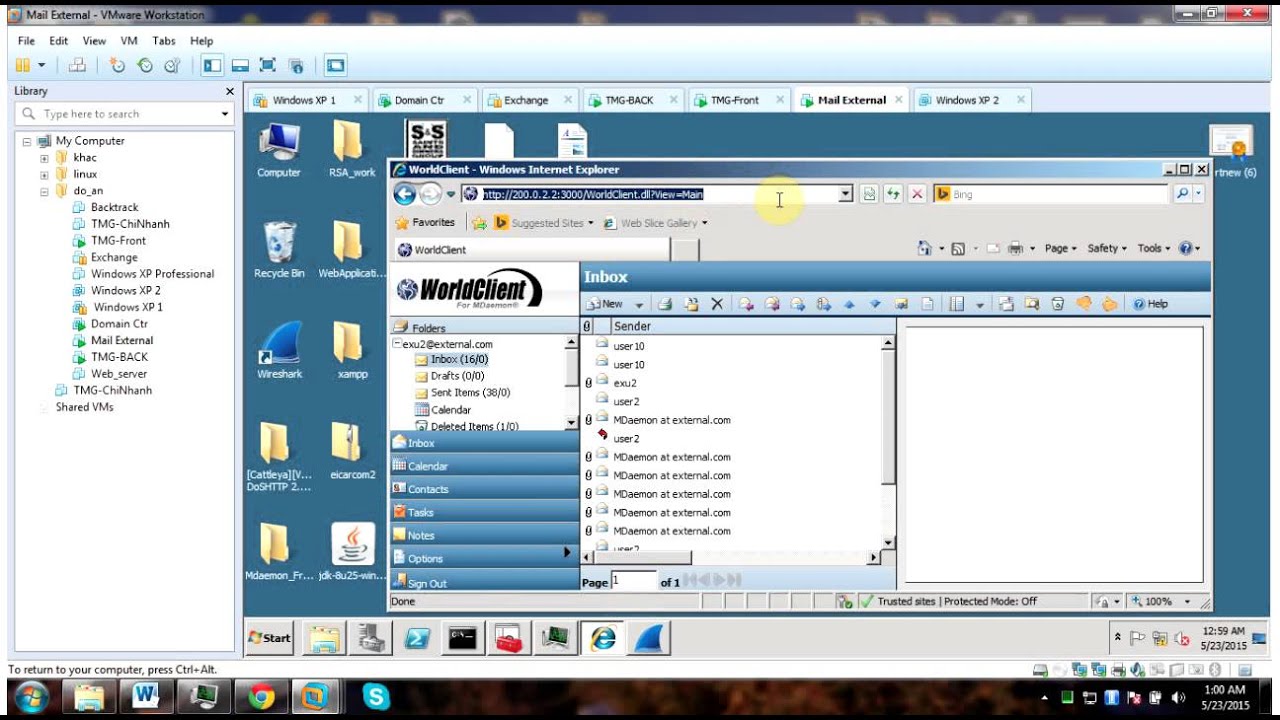This screenshot has width=1280, height=720.
Task: Select Inbox (16/0) folder in tree
Action: click(x=459, y=359)
